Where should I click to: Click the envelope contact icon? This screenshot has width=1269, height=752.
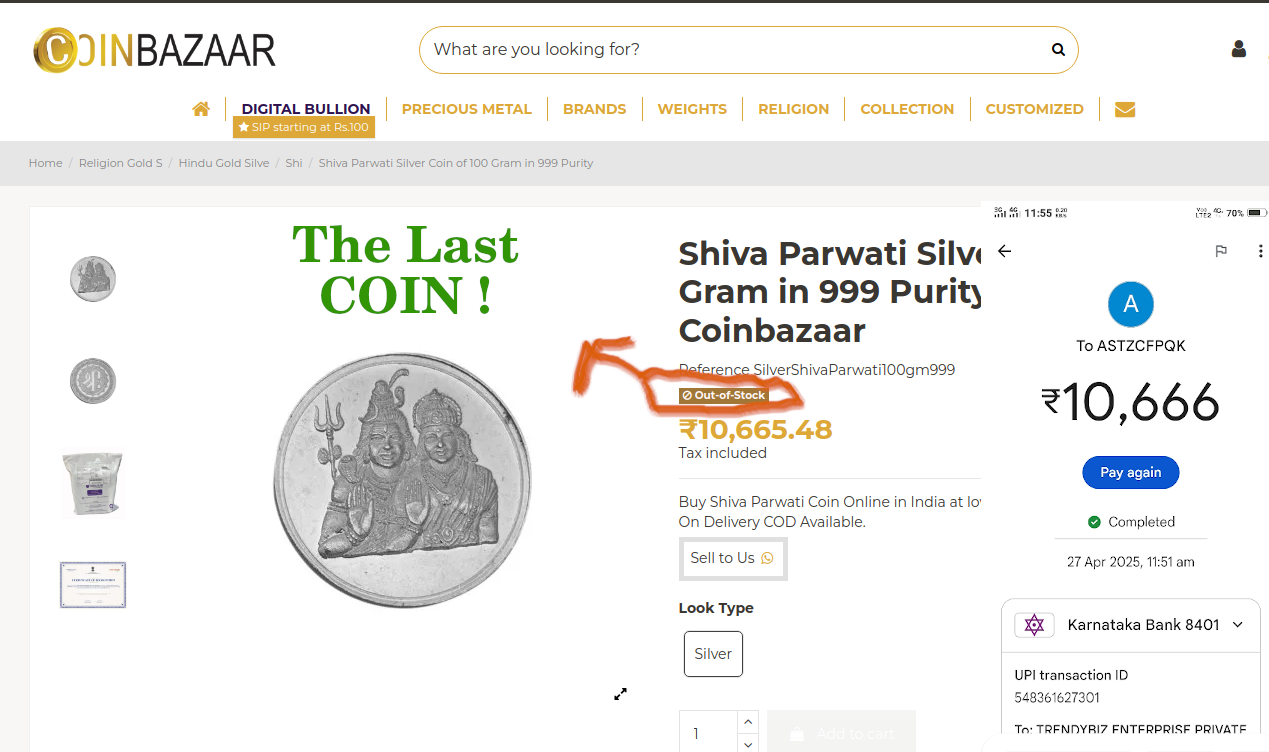[x=1125, y=109]
